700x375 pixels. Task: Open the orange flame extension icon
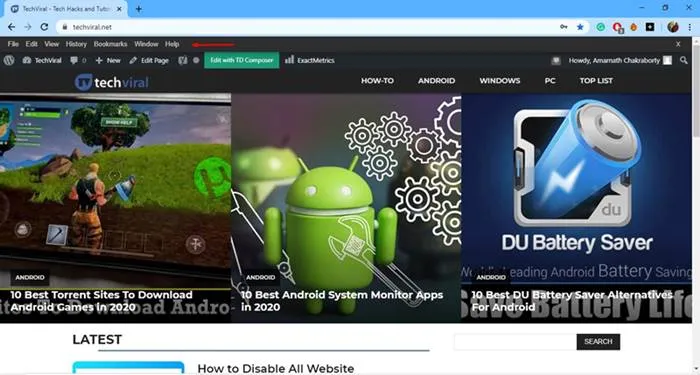point(633,27)
